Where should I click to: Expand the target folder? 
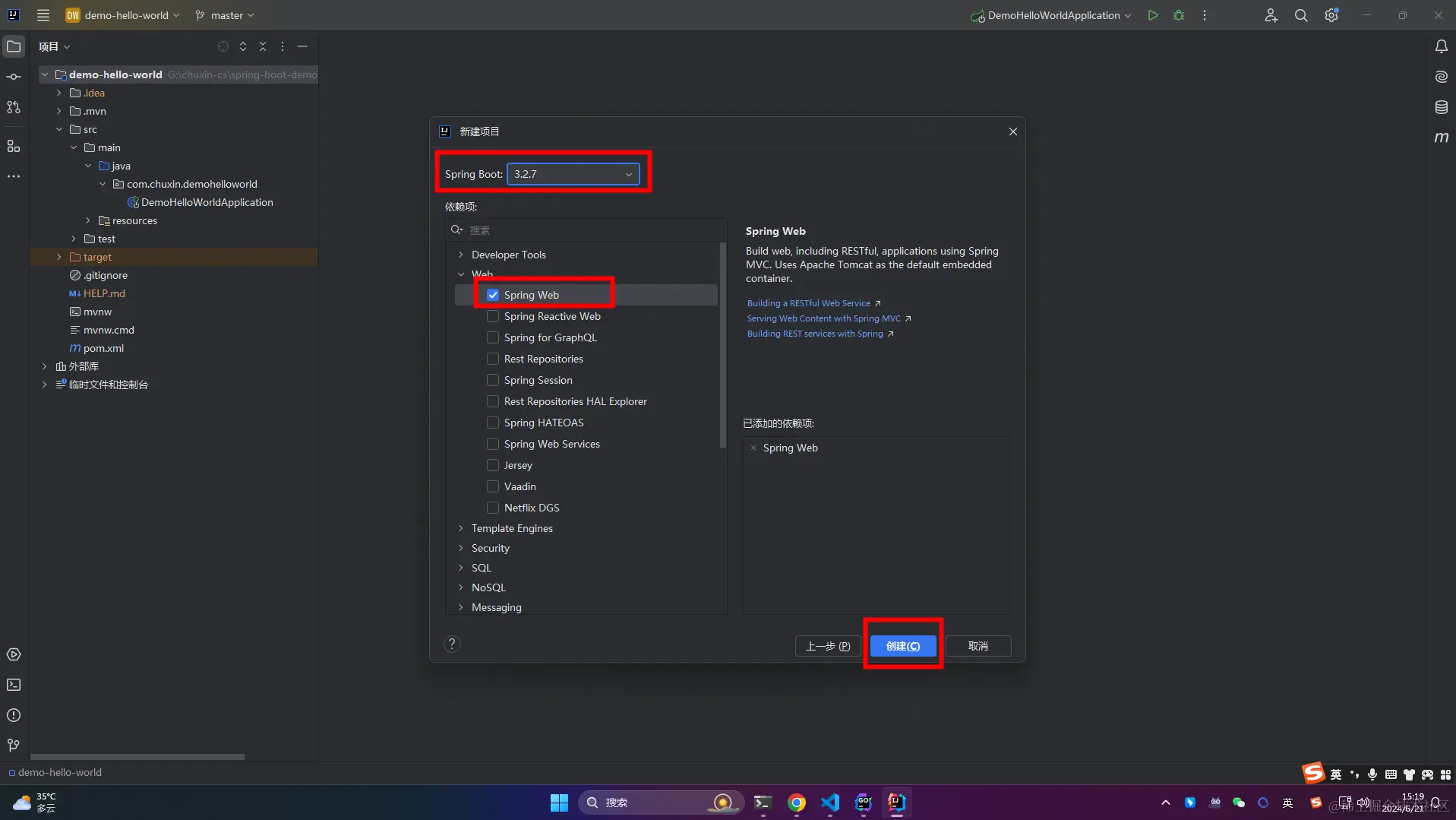59,257
